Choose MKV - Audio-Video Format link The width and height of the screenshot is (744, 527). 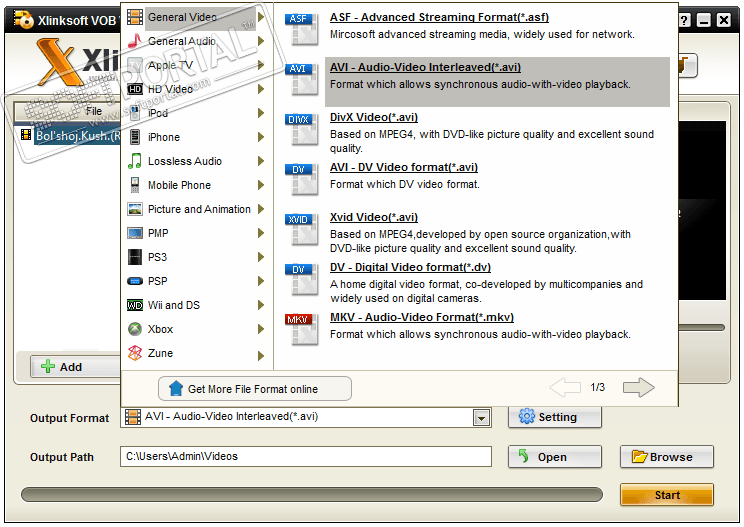point(422,317)
